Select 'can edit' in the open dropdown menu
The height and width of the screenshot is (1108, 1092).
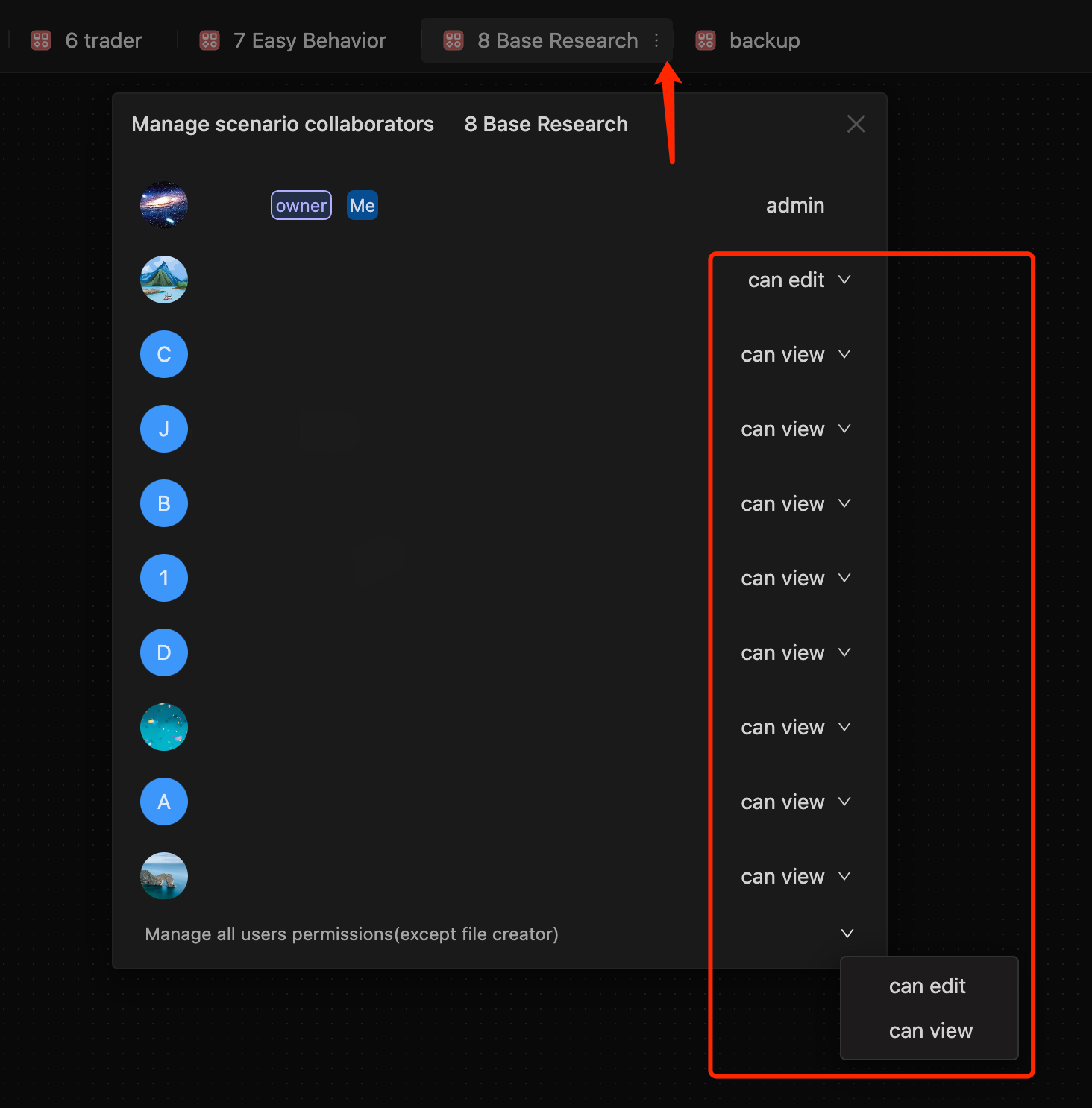point(927,986)
